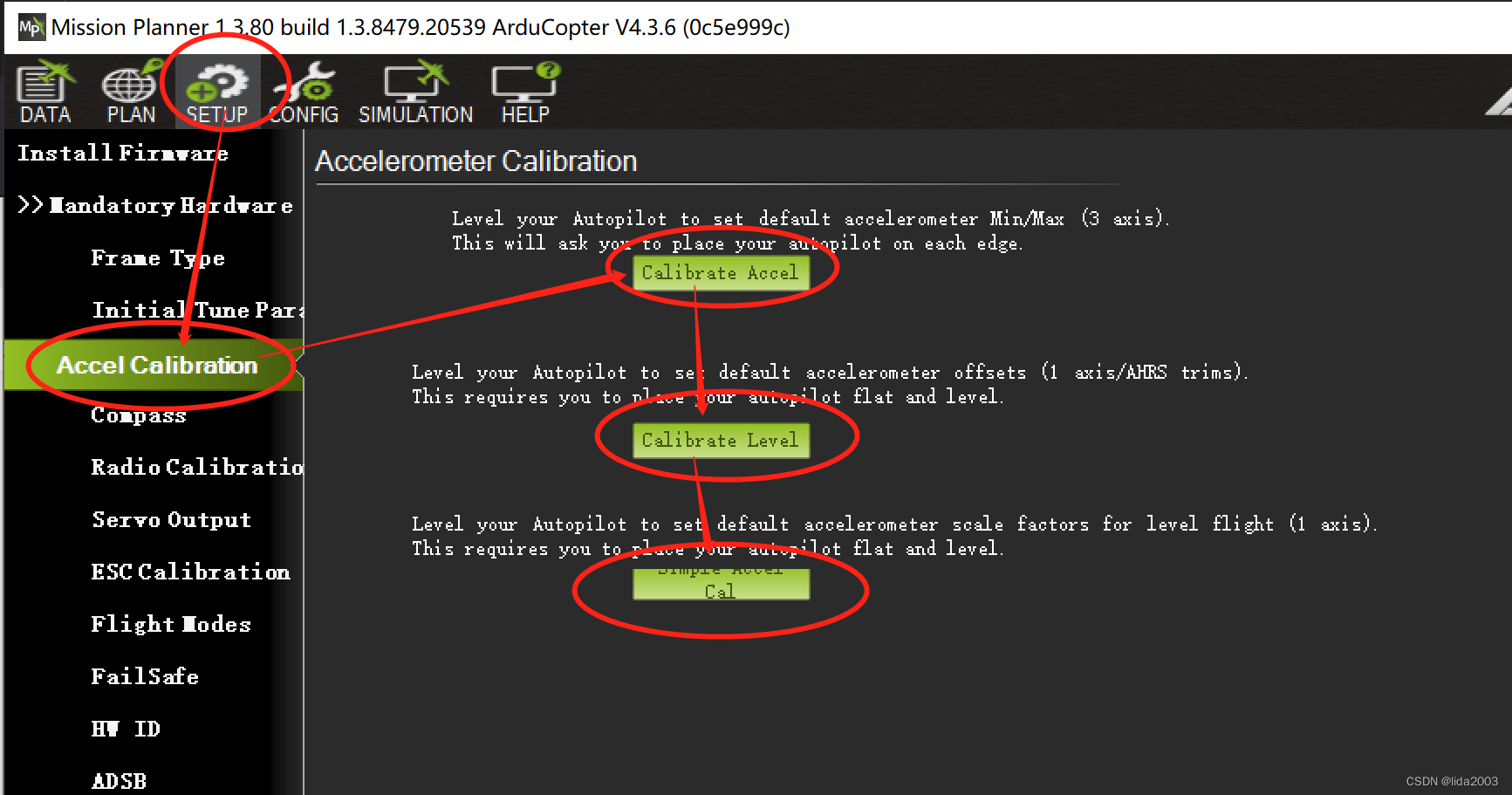Select Install Firmware in sidebar
This screenshot has width=1512, height=795.
pos(123,154)
